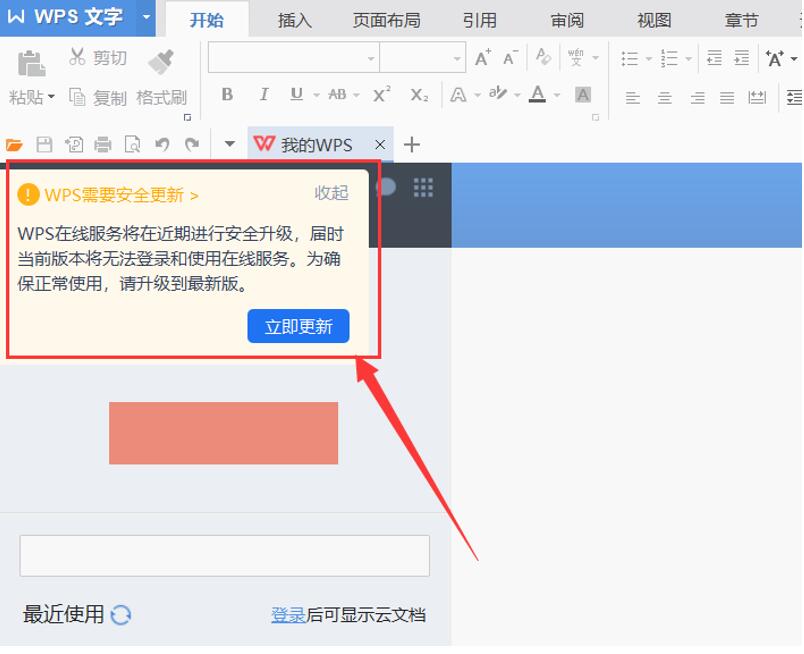Toggle bold formatting

click(227, 94)
